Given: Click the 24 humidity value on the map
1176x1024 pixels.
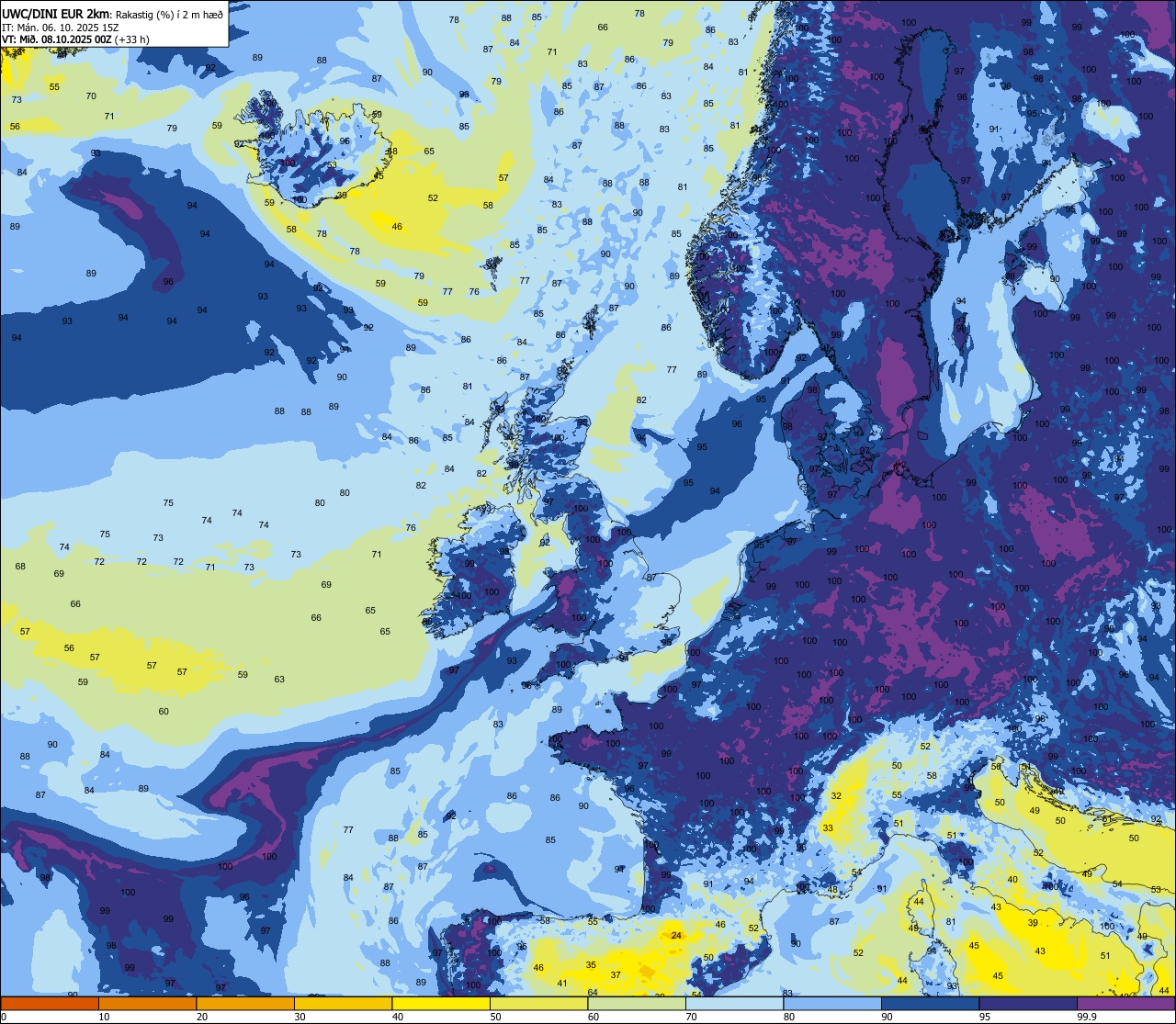Looking at the screenshot, I should click(677, 936).
